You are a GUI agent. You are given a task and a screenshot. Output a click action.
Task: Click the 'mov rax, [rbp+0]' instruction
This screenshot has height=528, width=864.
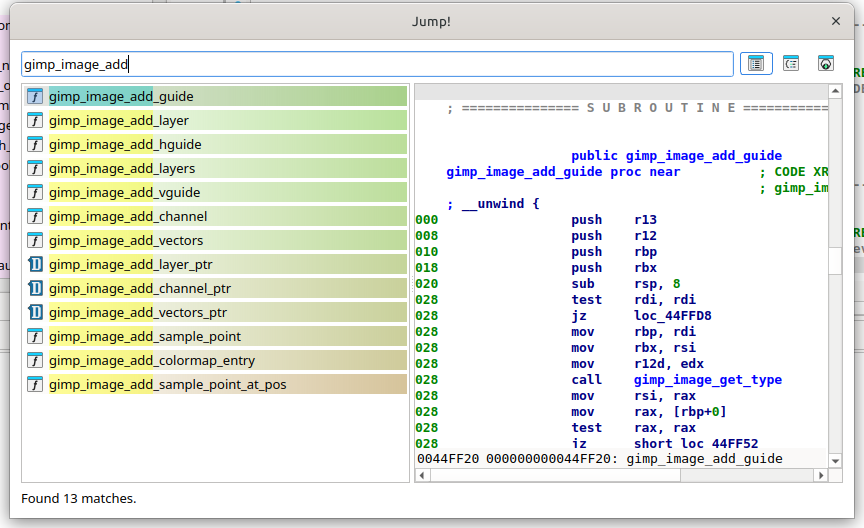[649, 412]
